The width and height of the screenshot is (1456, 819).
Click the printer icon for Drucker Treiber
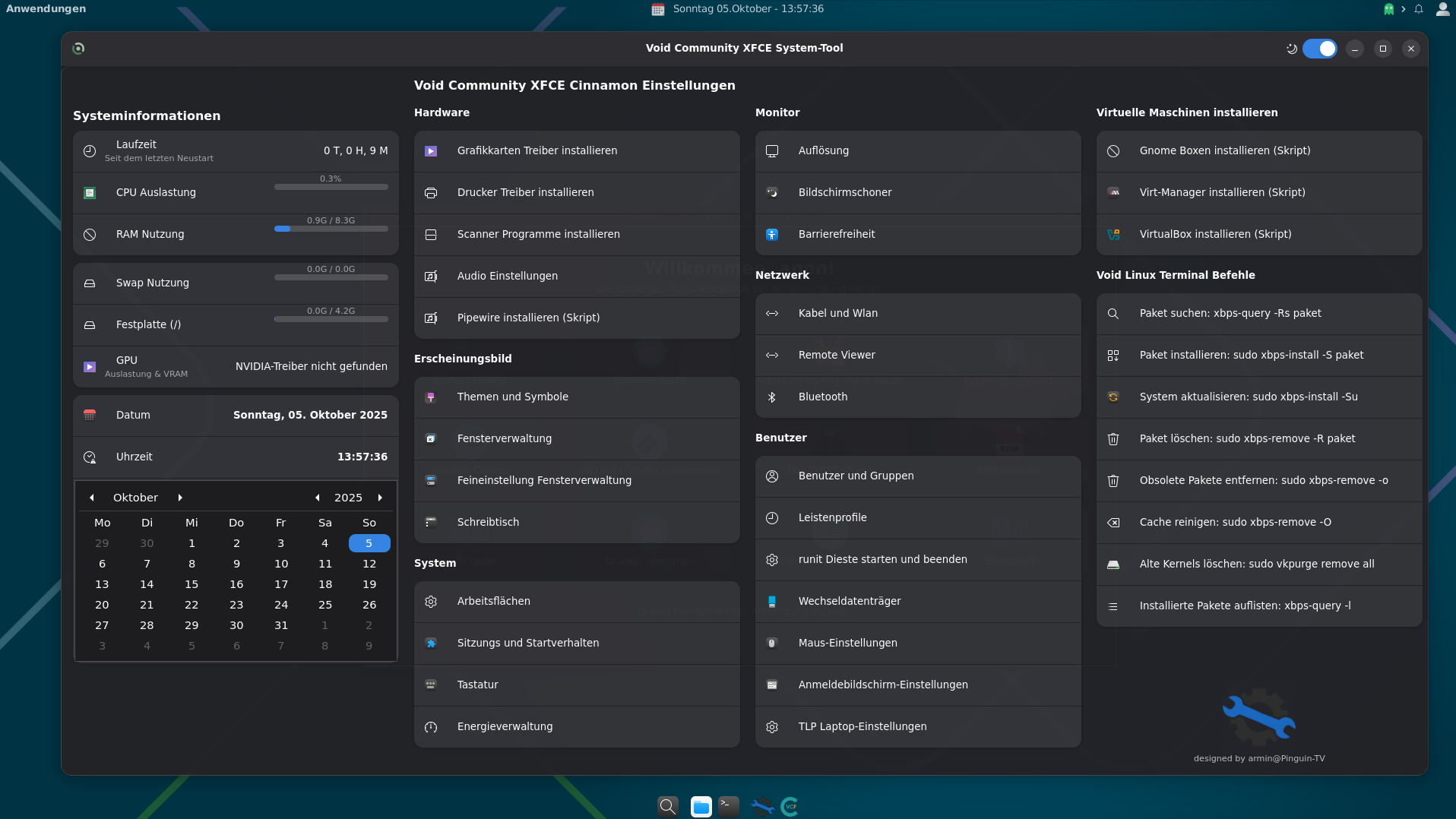[431, 193]
